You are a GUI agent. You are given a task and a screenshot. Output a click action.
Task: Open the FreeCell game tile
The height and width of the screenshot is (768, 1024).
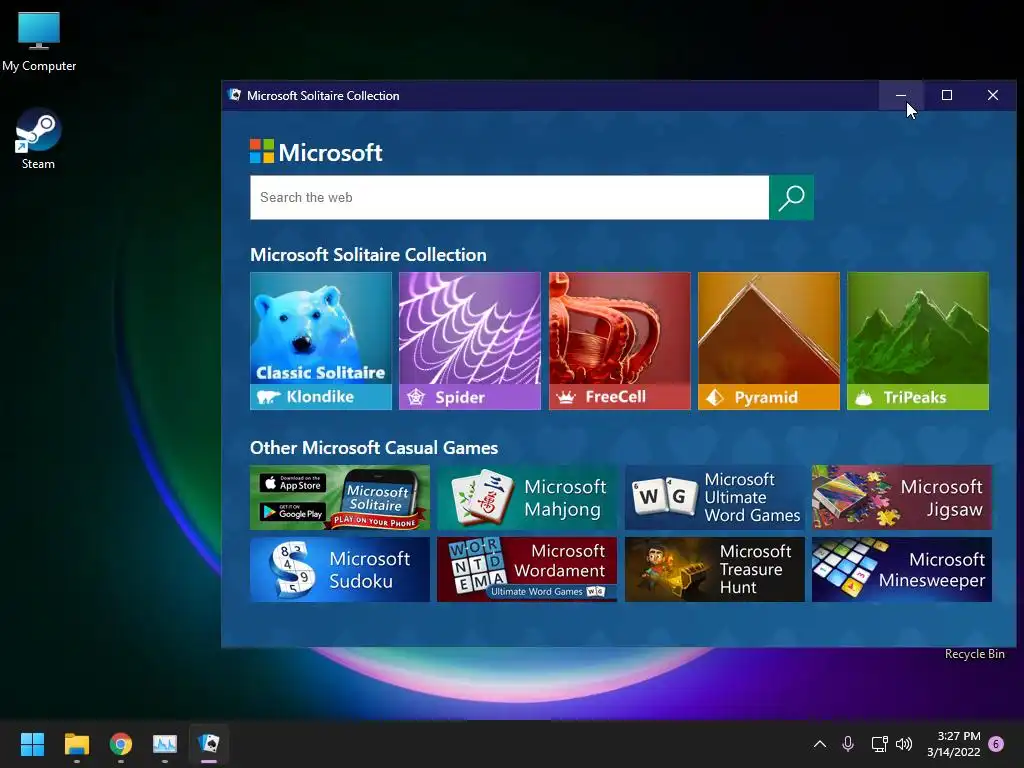[619, 341]
